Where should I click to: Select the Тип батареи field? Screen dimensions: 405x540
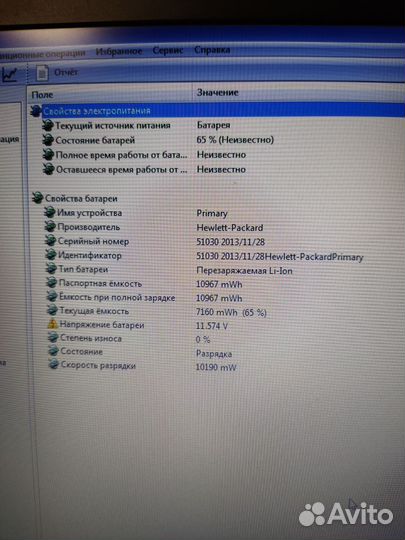[x=83, y=269]
